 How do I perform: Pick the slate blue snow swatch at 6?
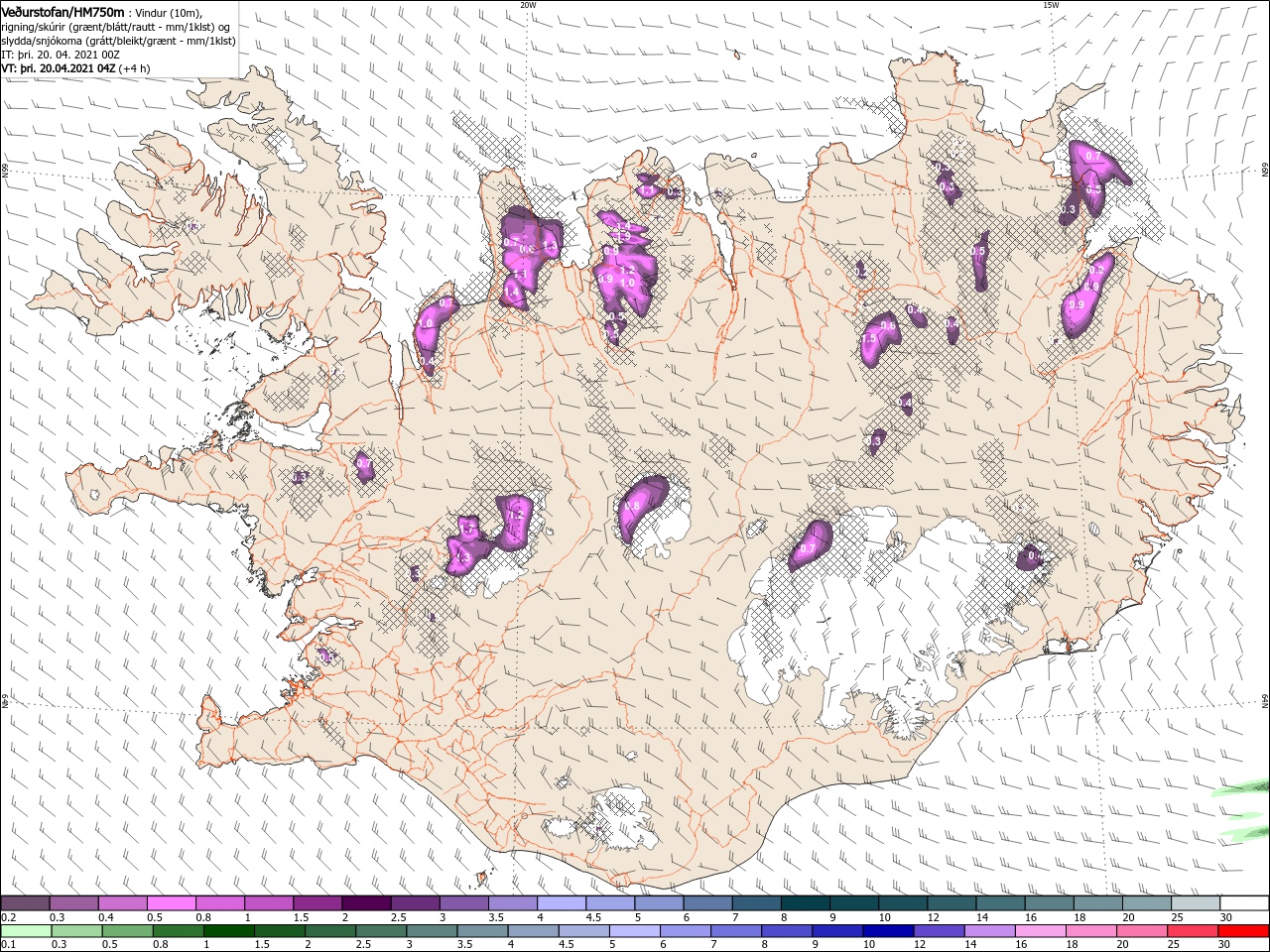tap(707, 904)
